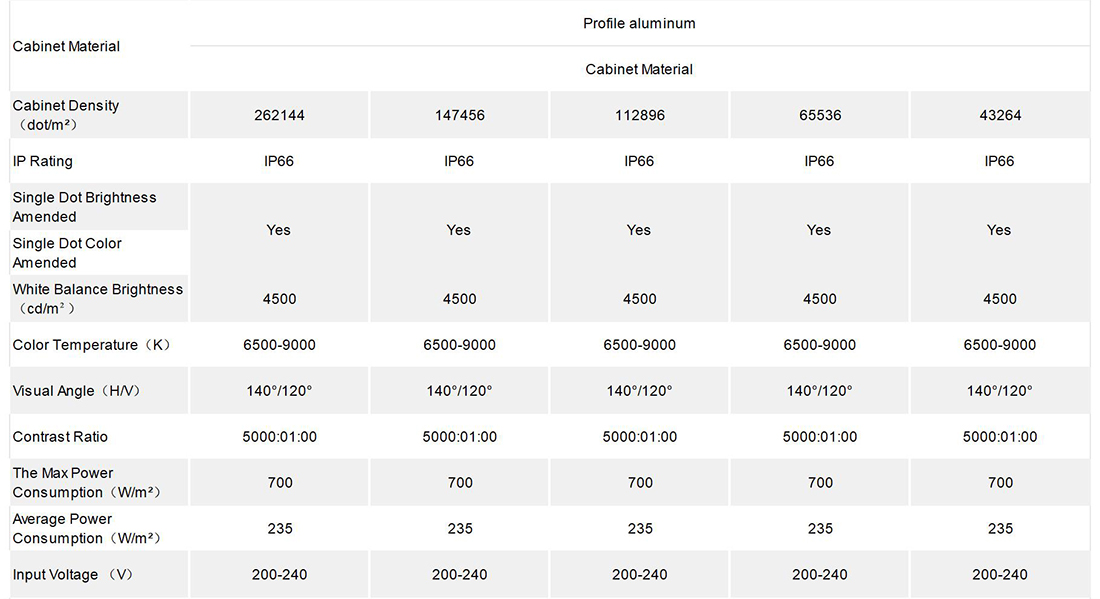
Task: Select the Color Temperature (K) label
Action: [91, 345]
